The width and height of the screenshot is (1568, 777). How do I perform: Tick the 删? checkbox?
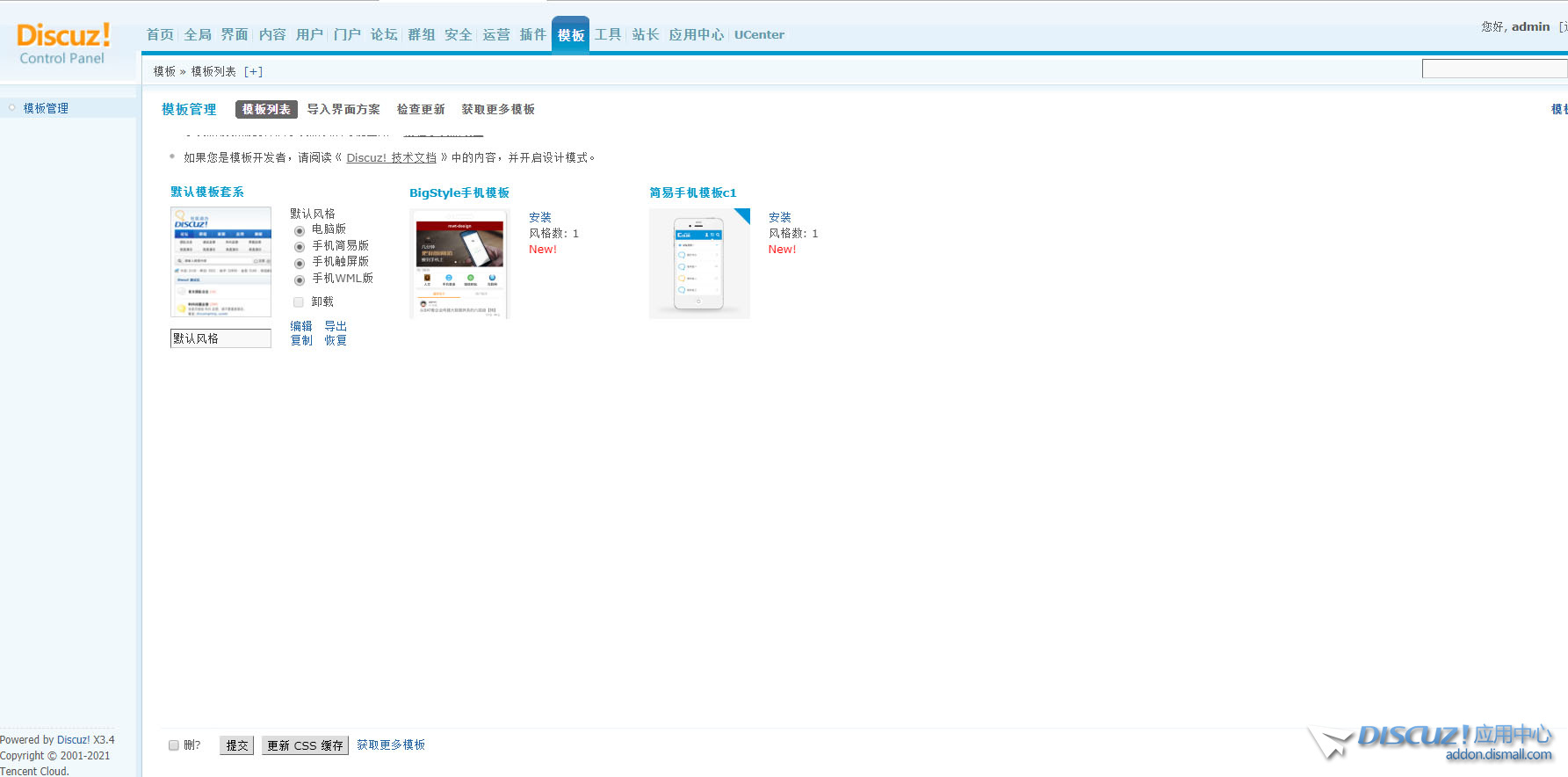174,745
